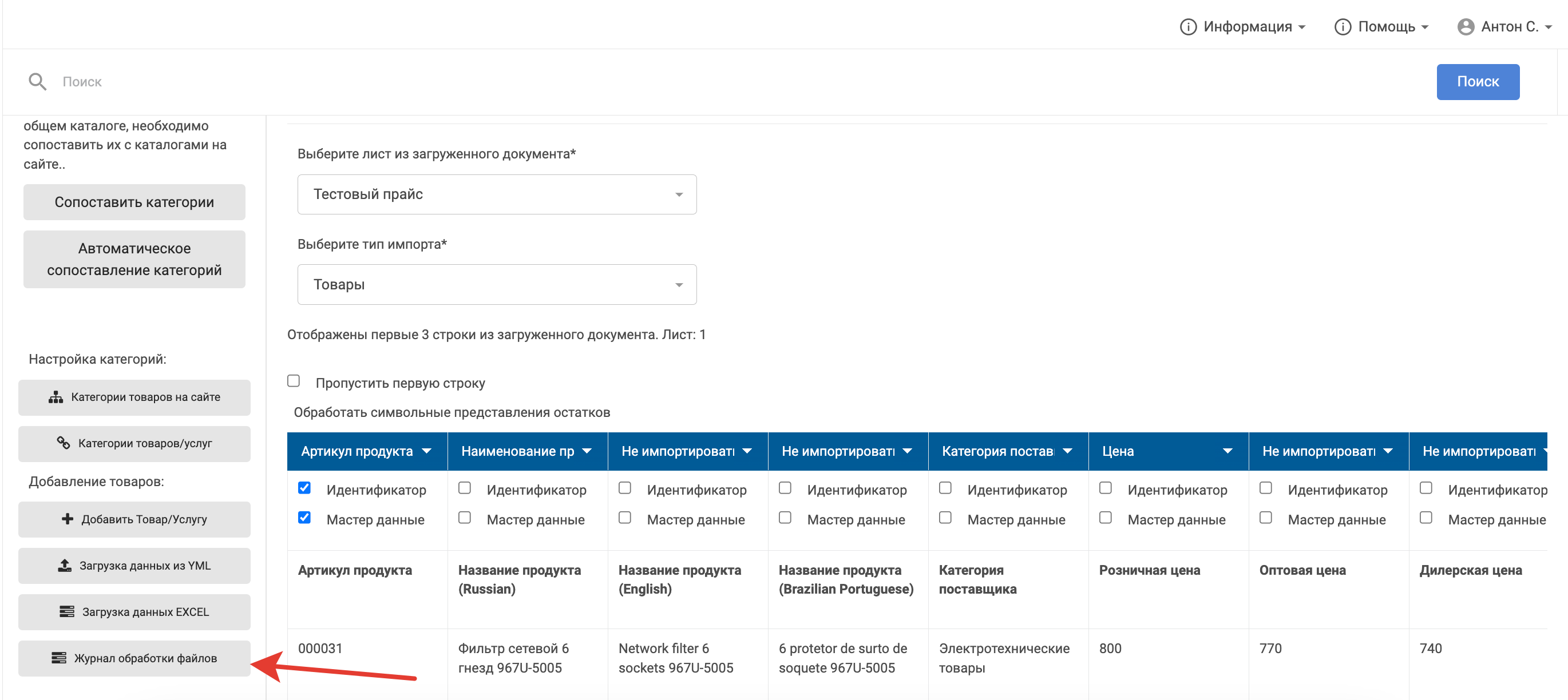Toggle Пропустить первую строку checkbox
1568x700 pixels.
pos(294,381)
